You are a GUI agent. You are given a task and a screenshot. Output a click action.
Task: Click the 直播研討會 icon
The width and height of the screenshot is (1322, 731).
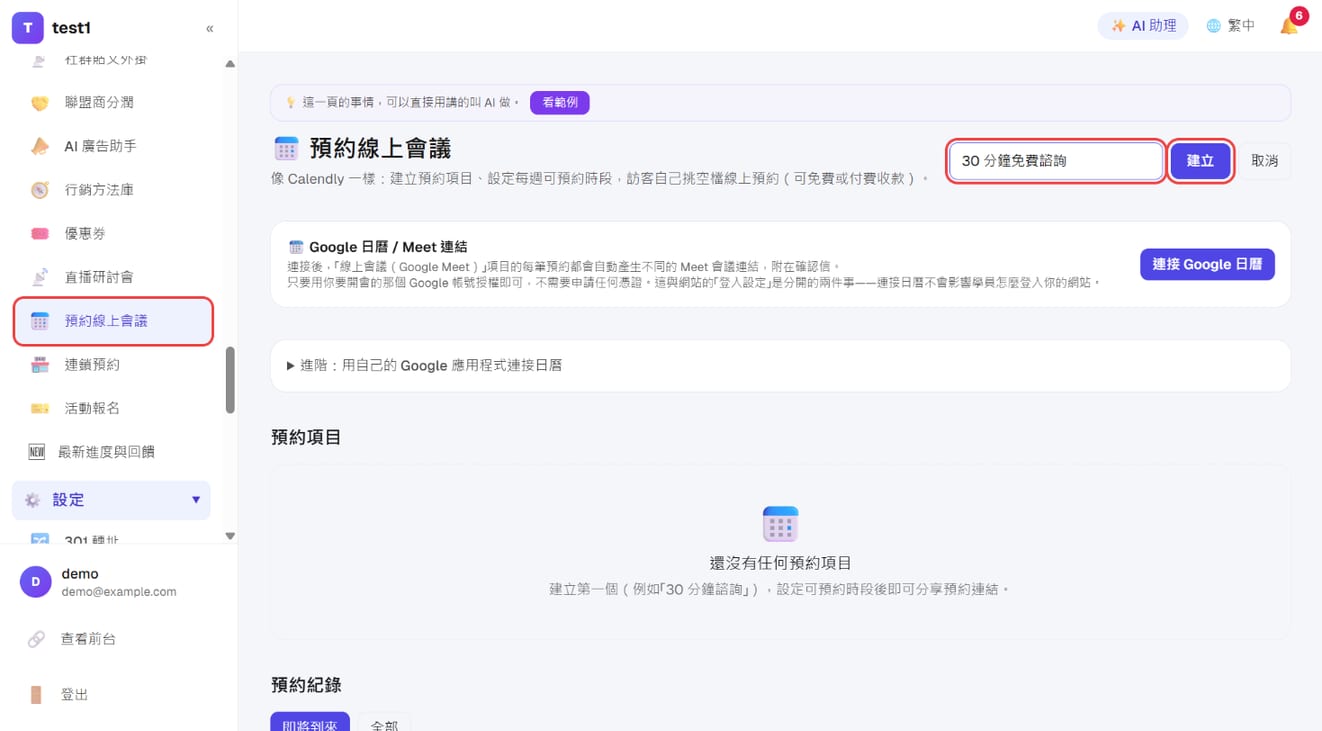coord(39,277)
